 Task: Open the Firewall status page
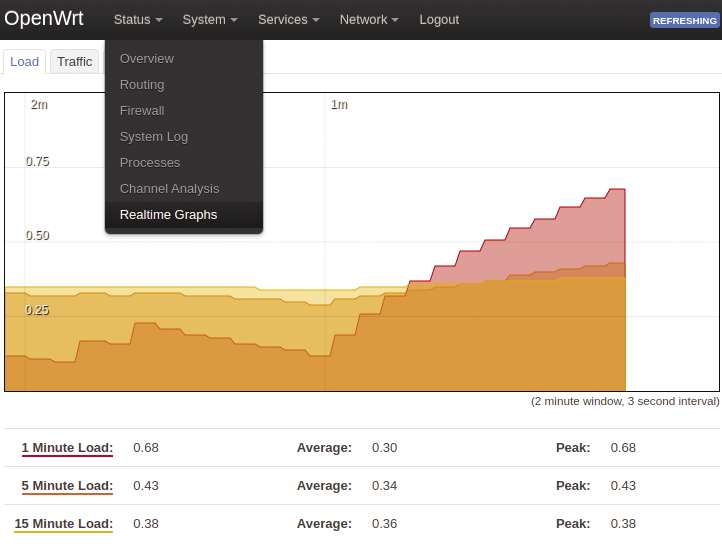[x=142, y=111]
